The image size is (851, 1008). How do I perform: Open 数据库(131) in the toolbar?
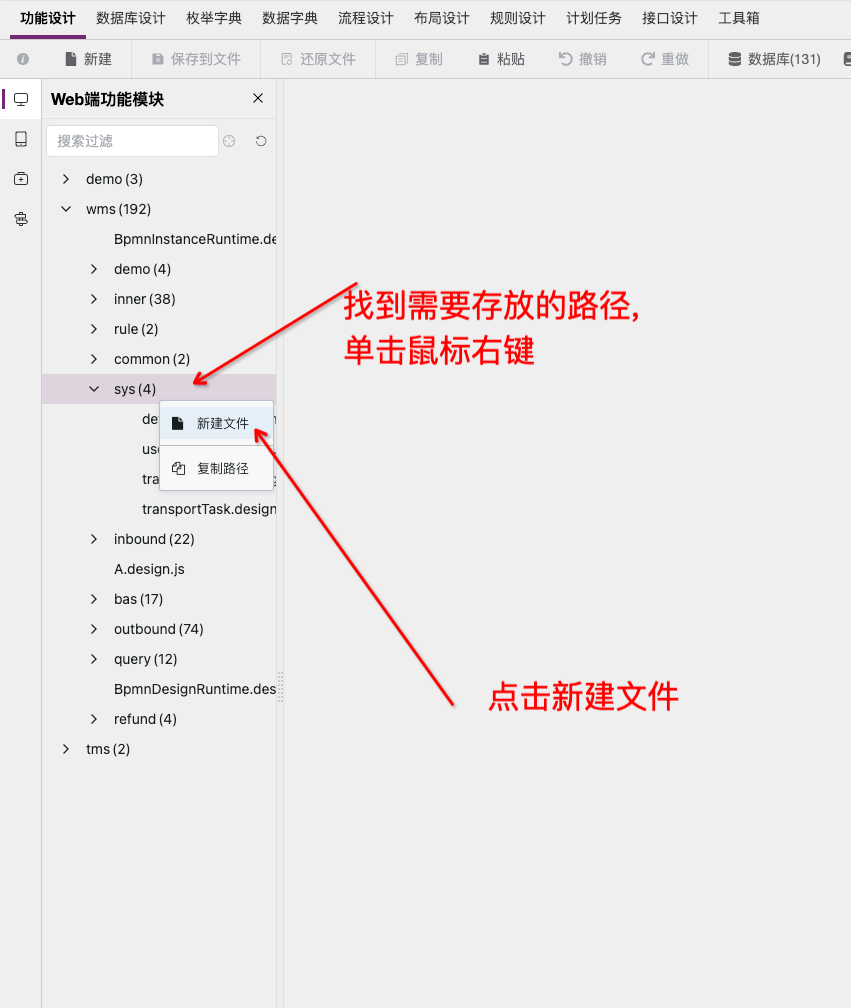(774, 59)
